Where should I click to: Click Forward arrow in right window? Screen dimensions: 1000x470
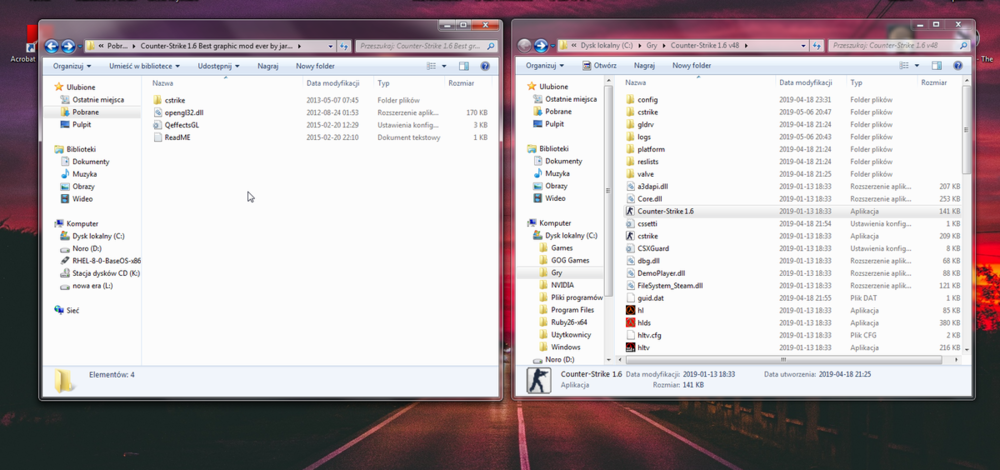(x=541, y=46)
